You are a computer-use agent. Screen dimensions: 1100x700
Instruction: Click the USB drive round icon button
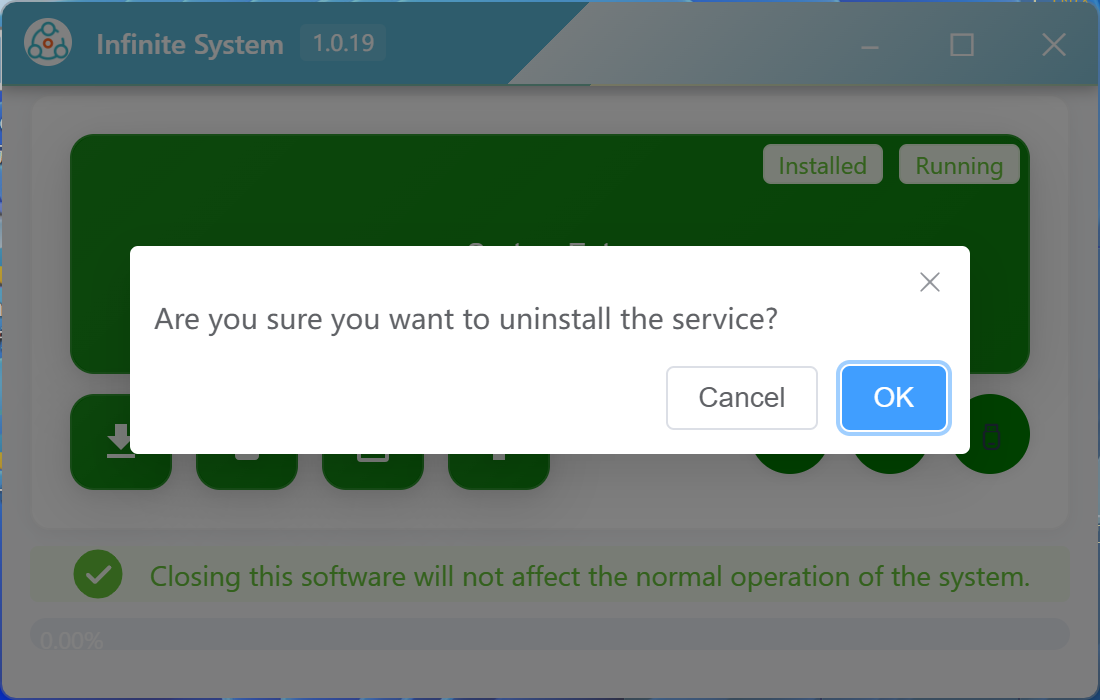[991, 435]
